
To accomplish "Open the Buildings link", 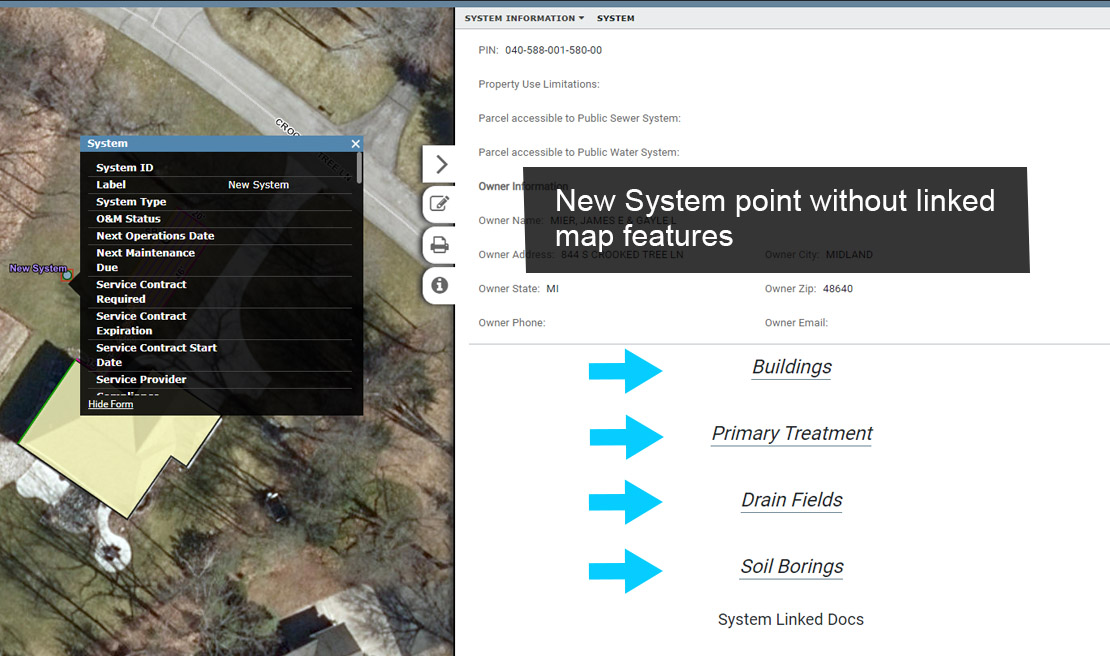I will click(x=791, y=367).
